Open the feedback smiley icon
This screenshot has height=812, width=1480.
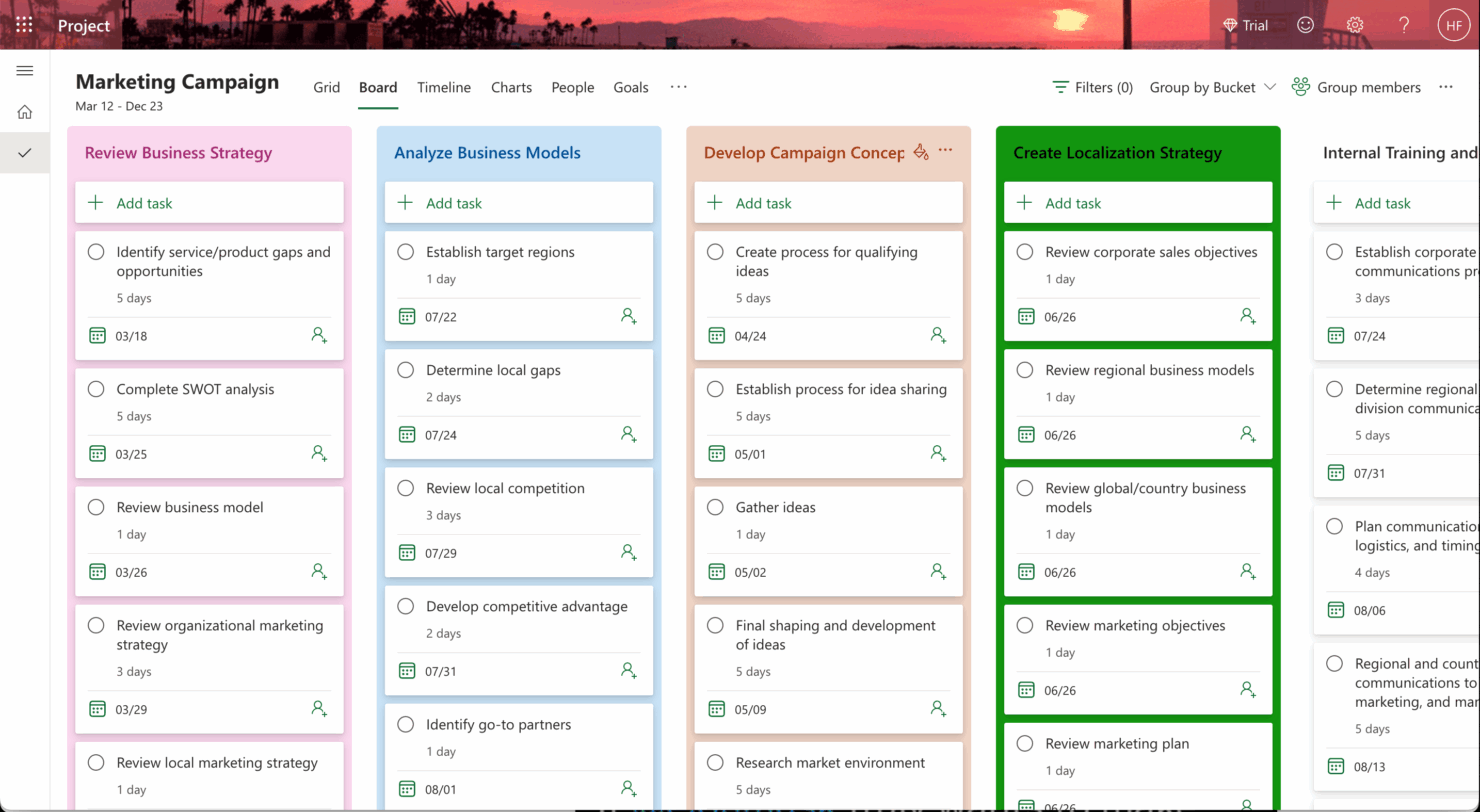(x=1305, y=25)
